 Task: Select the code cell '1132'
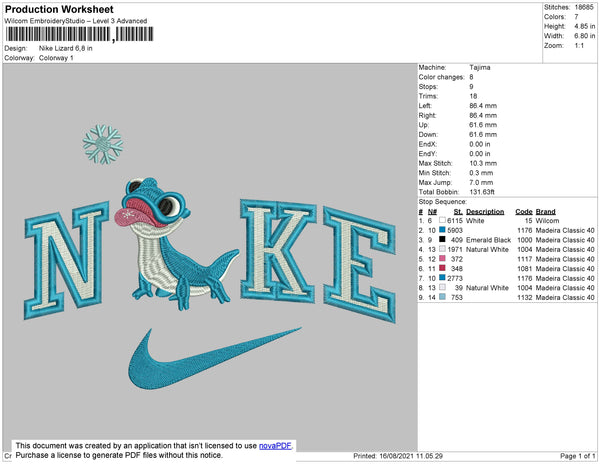pyautogui.click(x=525, y=297)
